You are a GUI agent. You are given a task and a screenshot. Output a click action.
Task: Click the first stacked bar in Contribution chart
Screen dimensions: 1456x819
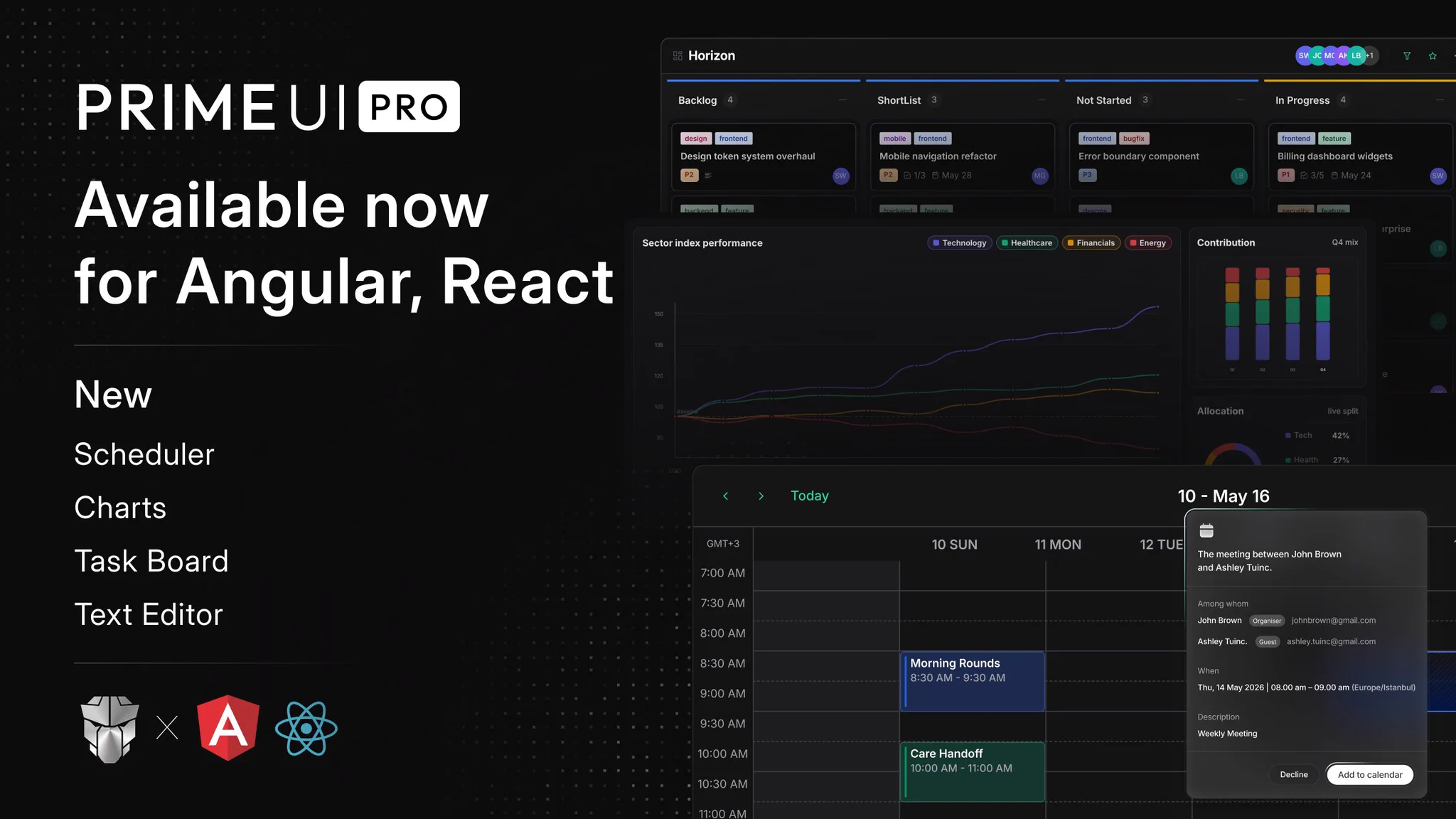coord(1232,314)
